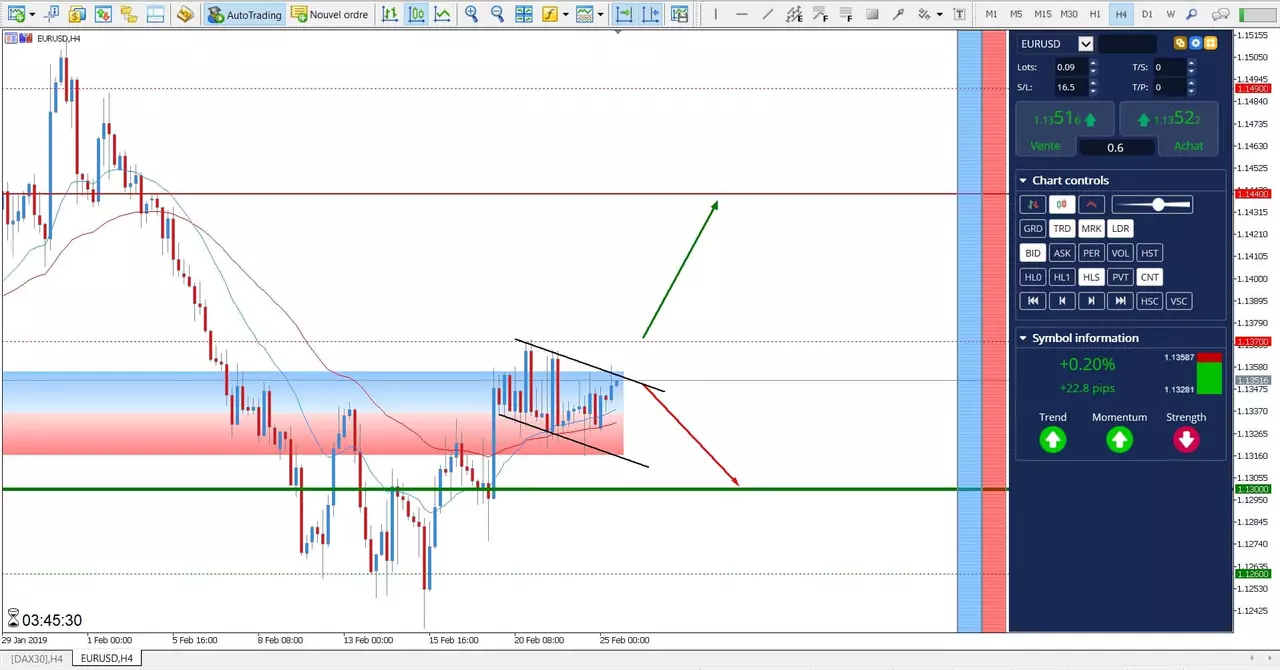Open the chart templates icon

coord(585,14)
